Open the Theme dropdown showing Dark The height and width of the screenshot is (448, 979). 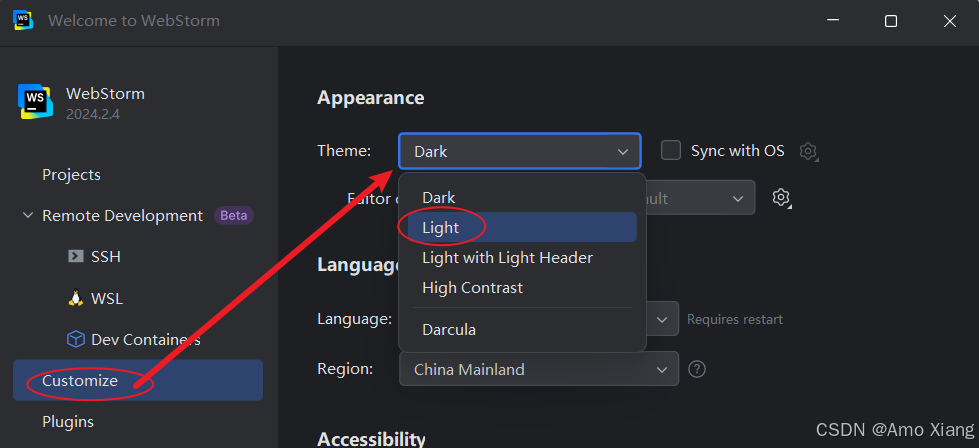(519, 151)
